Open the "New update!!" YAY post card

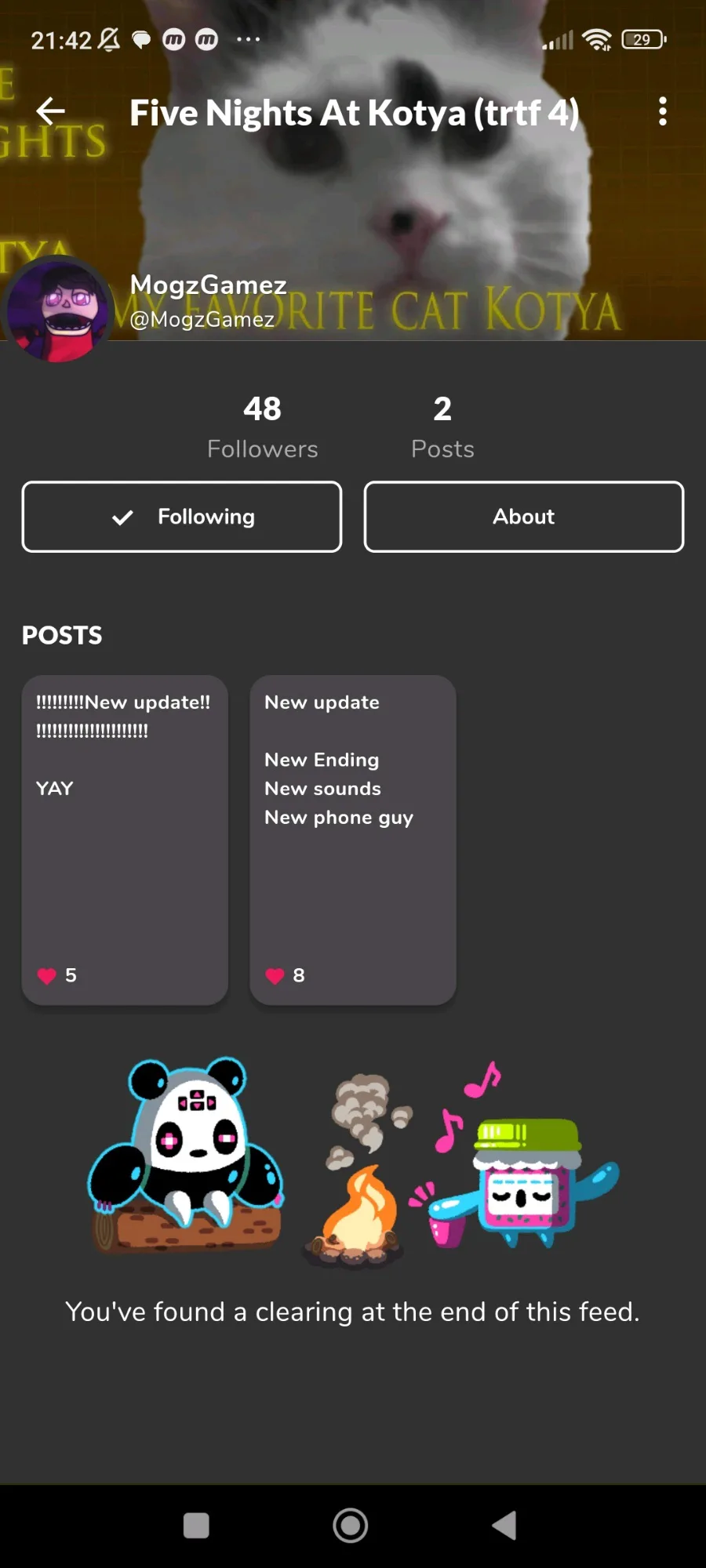point(125,840)
